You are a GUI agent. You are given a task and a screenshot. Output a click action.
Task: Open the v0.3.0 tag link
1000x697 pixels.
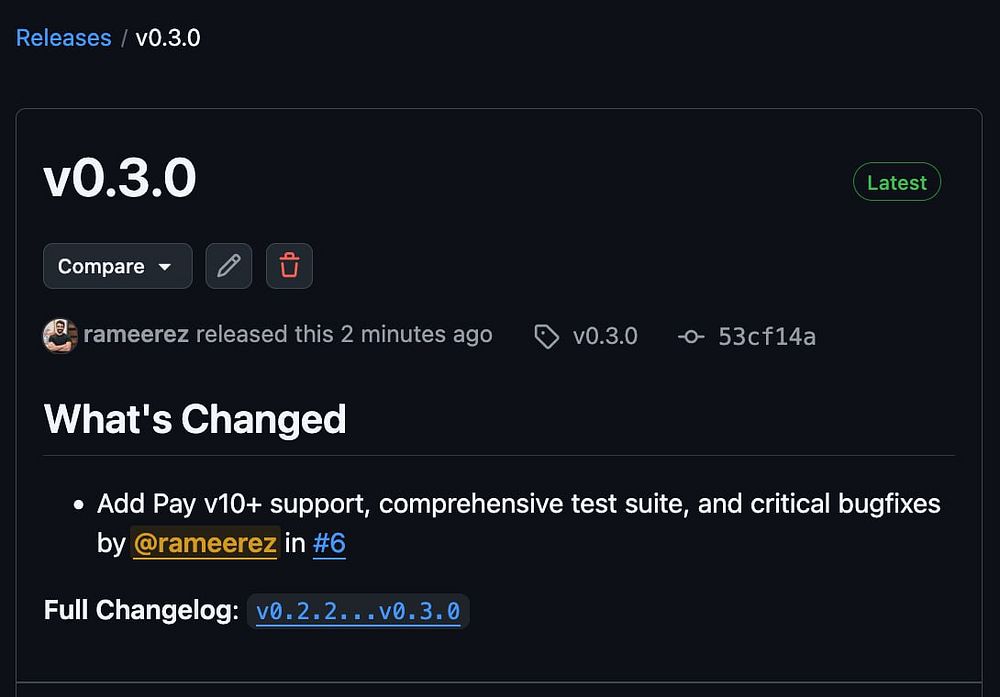(x=605, y=336)
